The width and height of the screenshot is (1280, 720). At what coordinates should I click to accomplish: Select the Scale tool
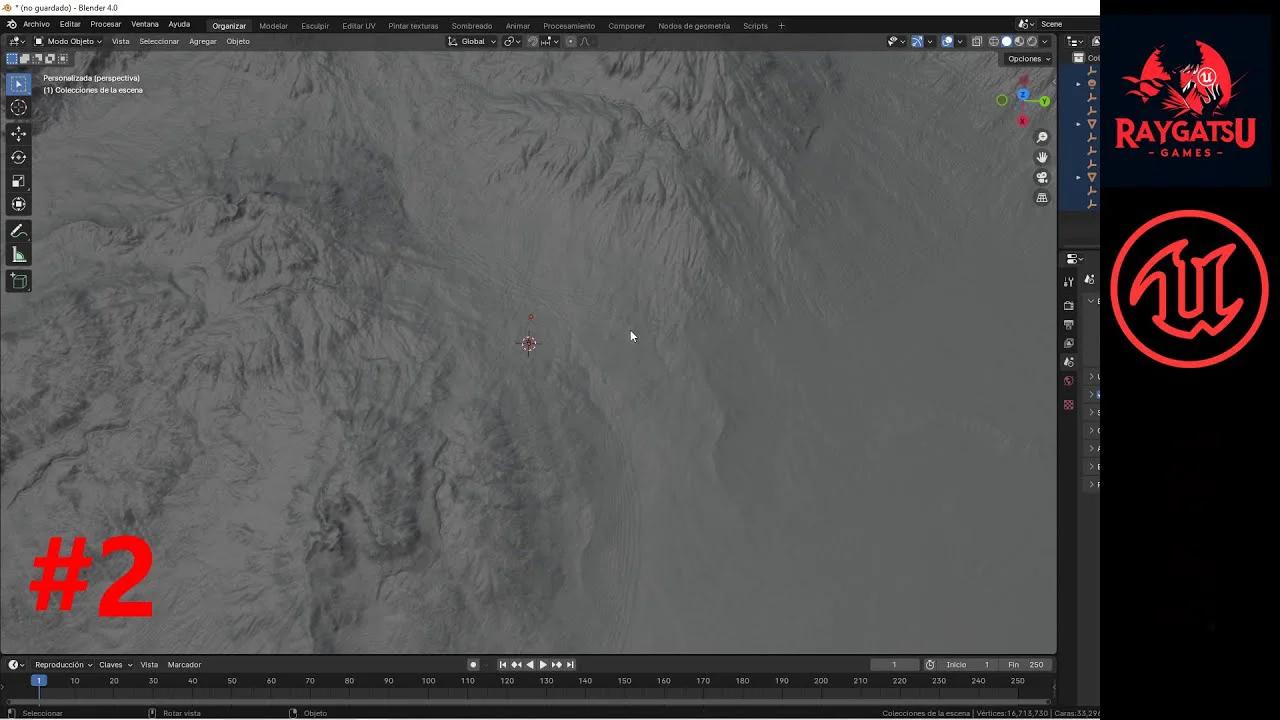18,181
